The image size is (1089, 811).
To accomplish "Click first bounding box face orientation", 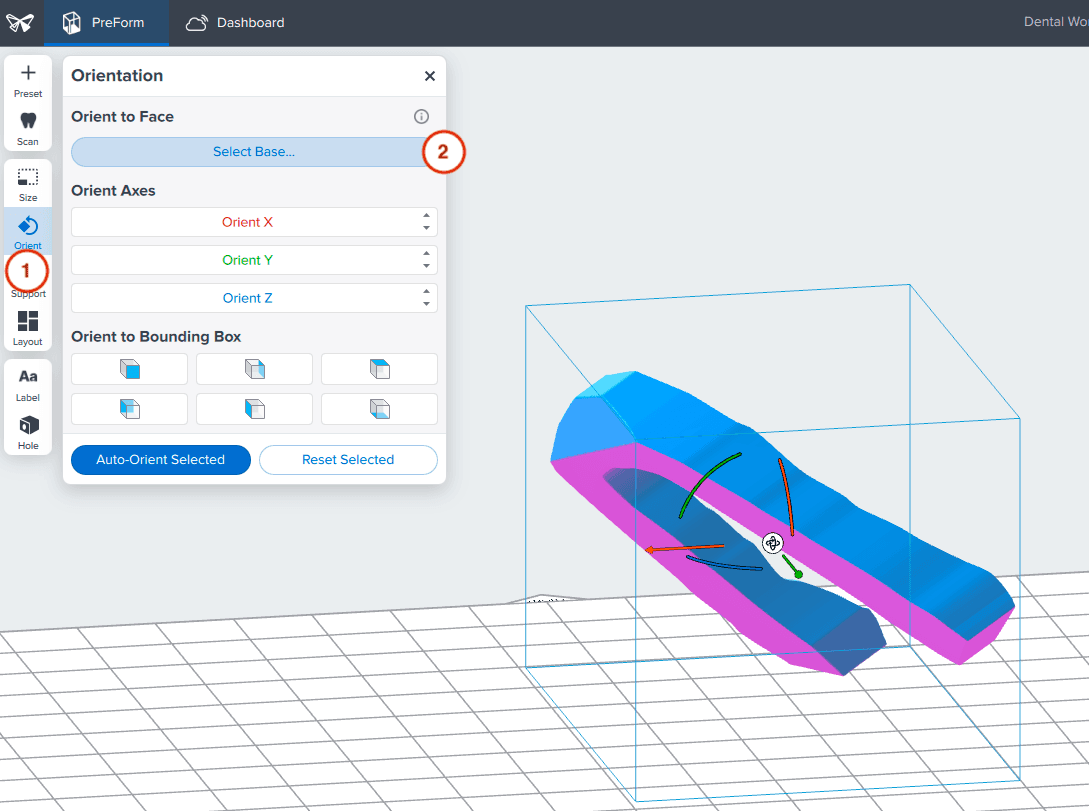I will click(x=129, y=369).
